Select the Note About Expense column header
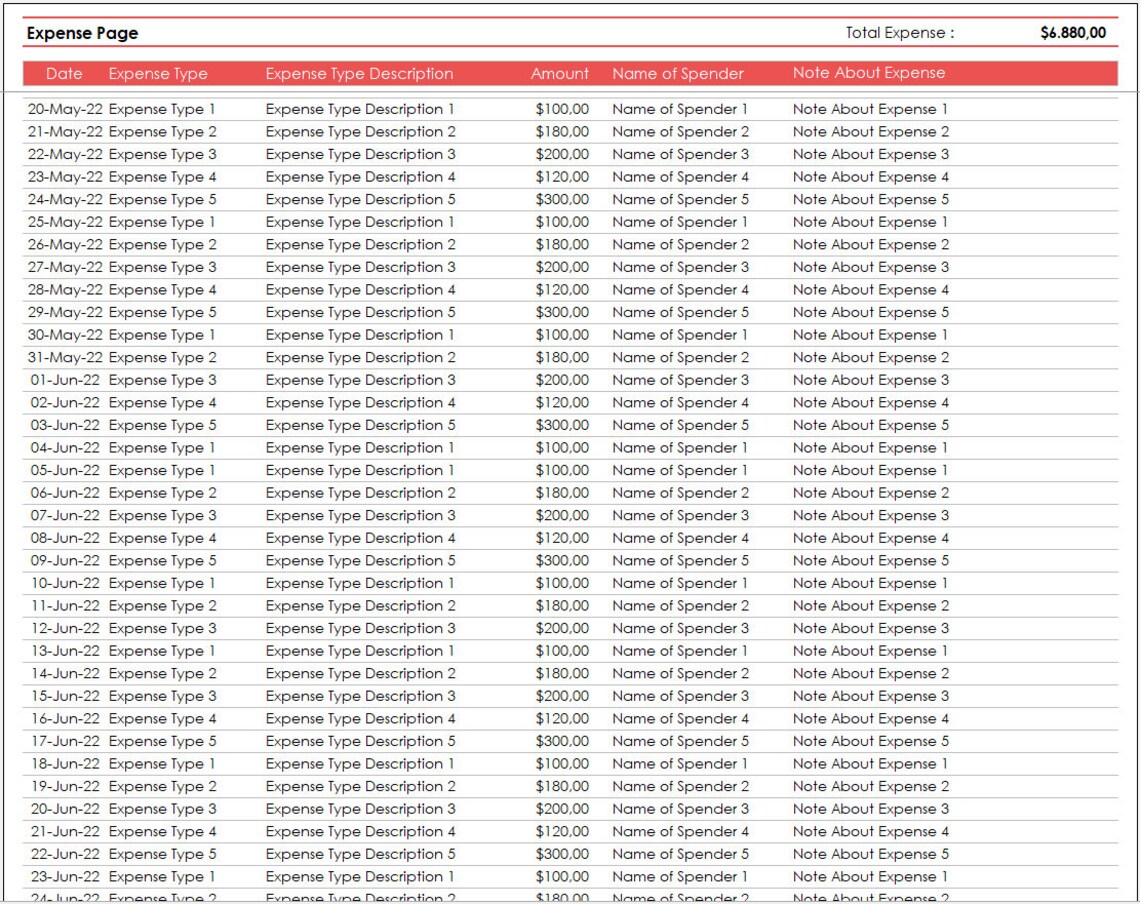The image size is (1140, 904). tap(871, 71)
